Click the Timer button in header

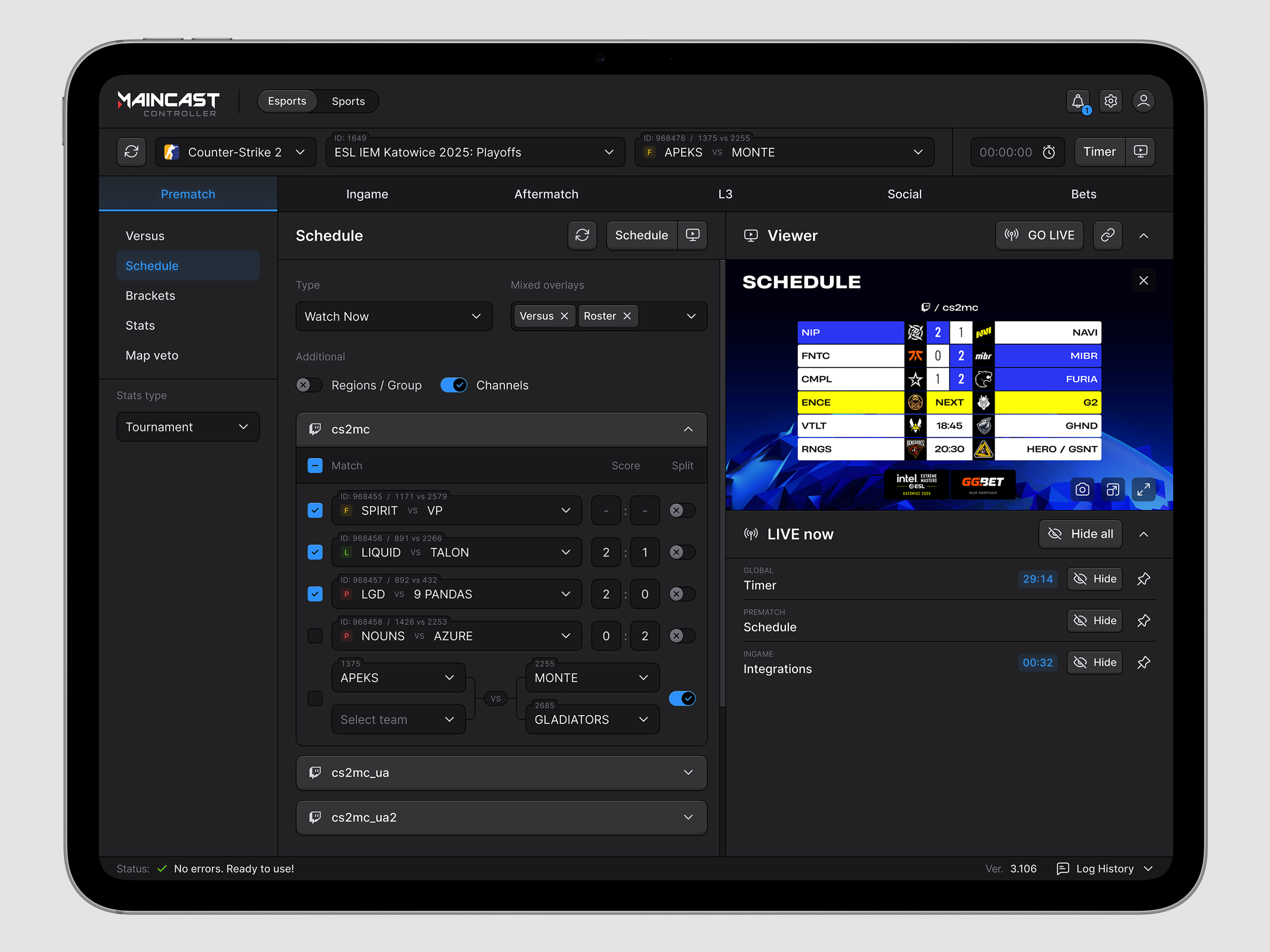(x=1099, y=152)
